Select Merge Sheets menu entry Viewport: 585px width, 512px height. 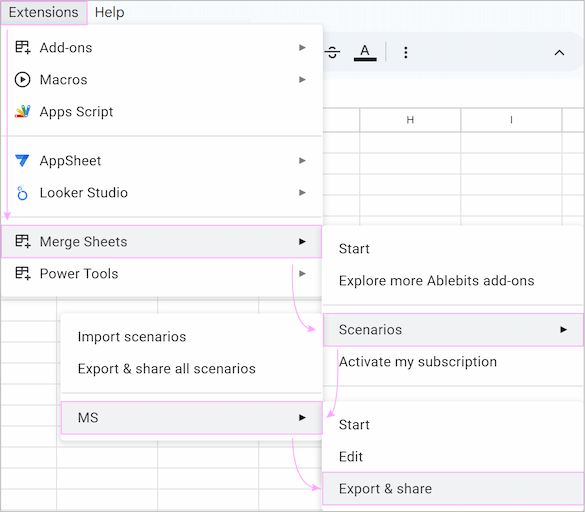[x=161, y=241]
